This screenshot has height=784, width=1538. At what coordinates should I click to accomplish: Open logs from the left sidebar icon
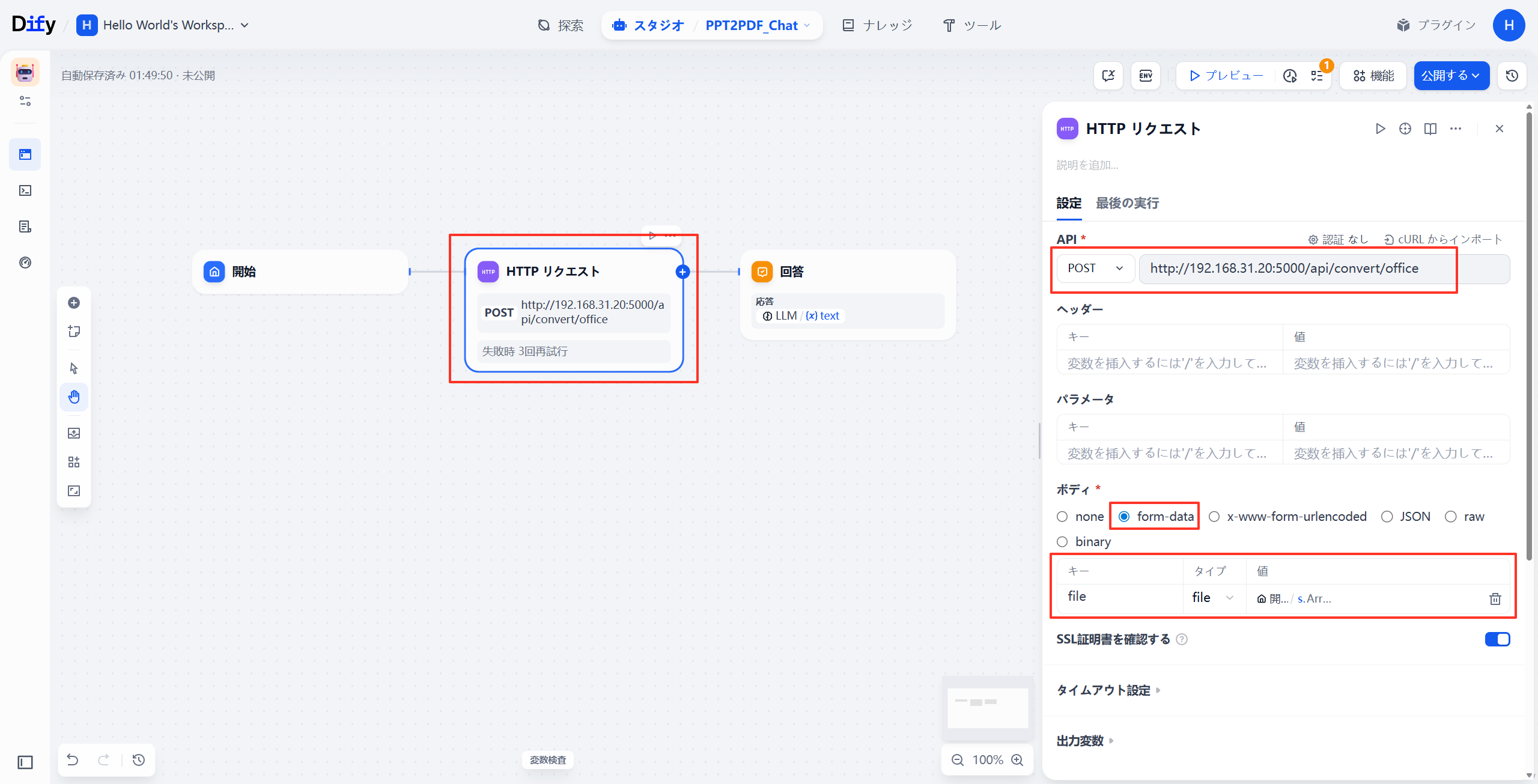coord(25,226)
